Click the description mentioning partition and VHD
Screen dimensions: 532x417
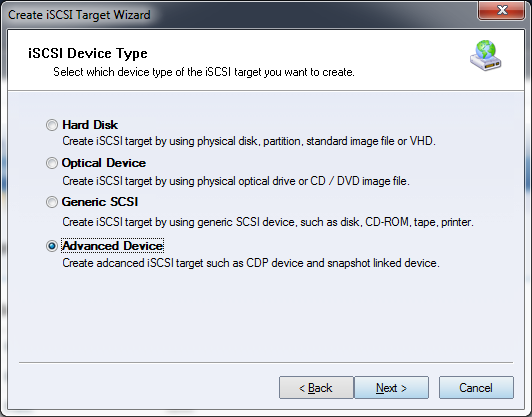(x=249, y=141)
